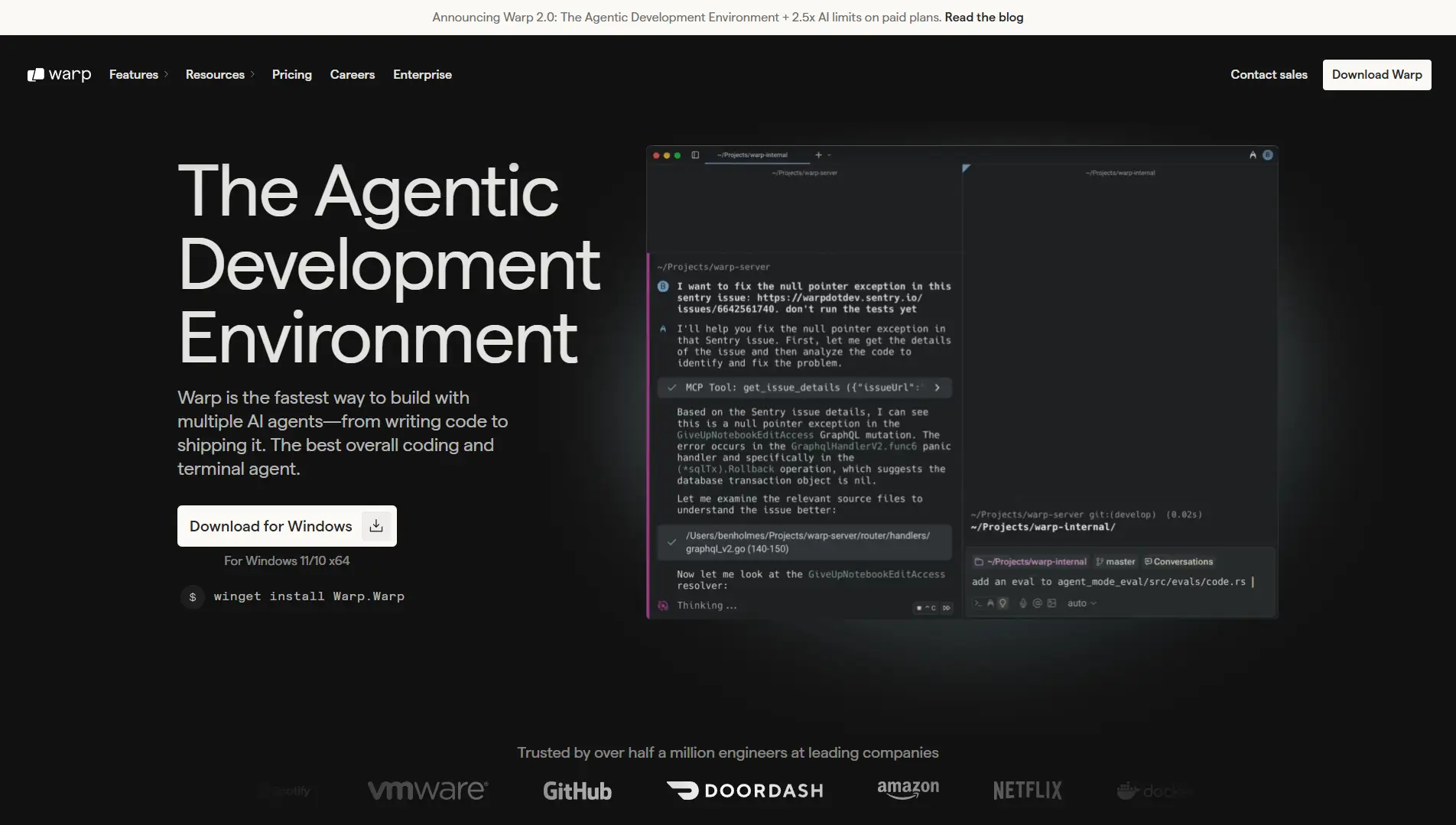Click Contact sales link
The width and height of the screenshot is (1456, 825).
(x=1269, y=74)
